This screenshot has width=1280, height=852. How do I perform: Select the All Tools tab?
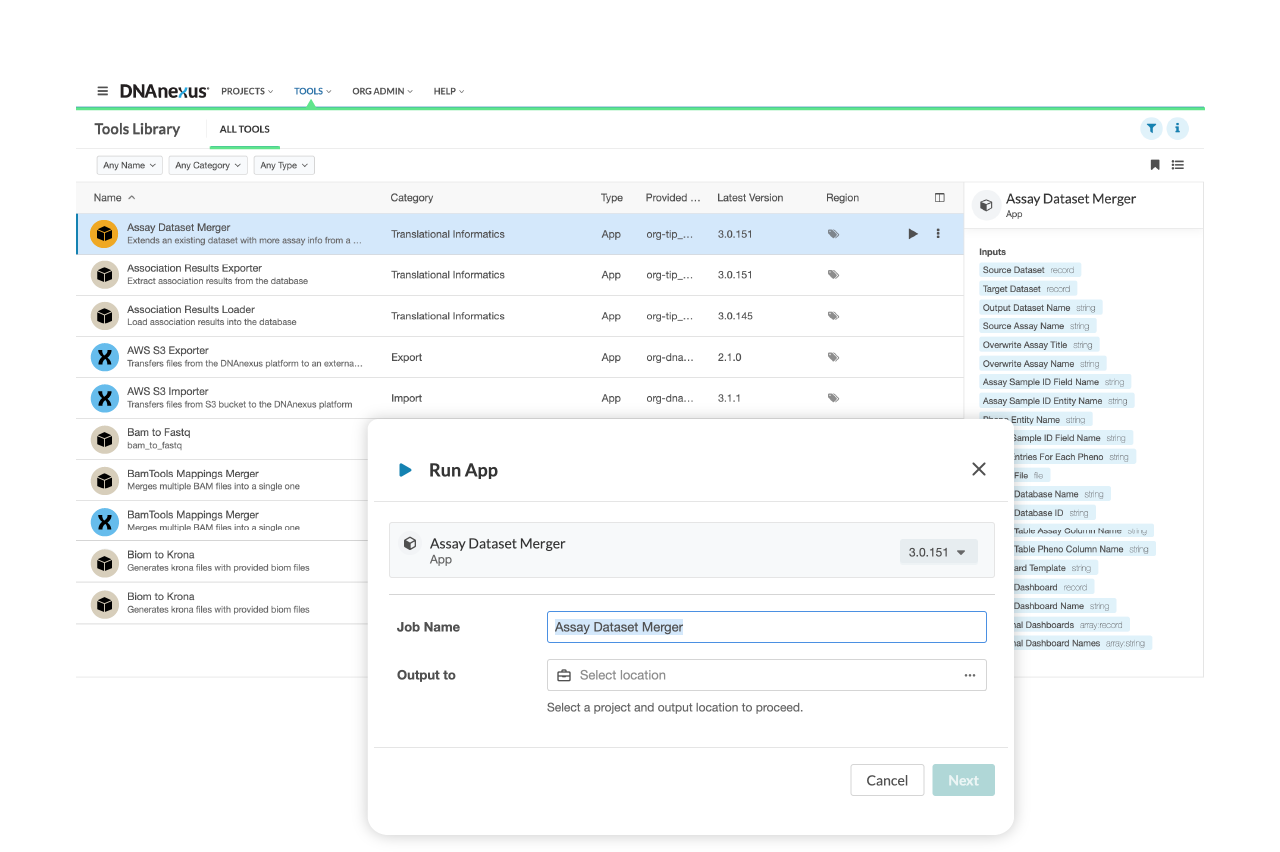coord(245,129)
